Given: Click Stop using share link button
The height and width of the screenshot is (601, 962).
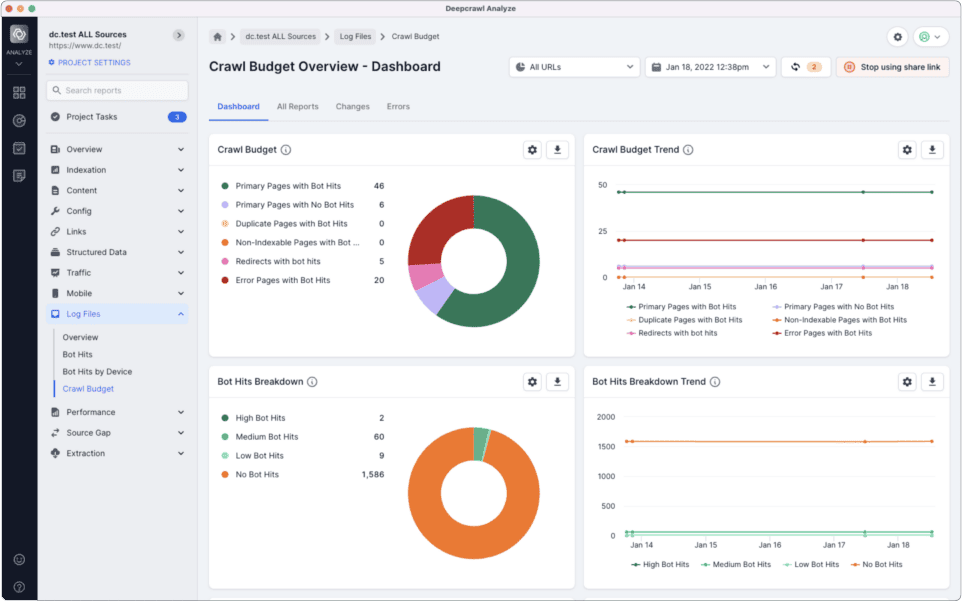Looking at the screenshot, I should [x=893, y=67].
